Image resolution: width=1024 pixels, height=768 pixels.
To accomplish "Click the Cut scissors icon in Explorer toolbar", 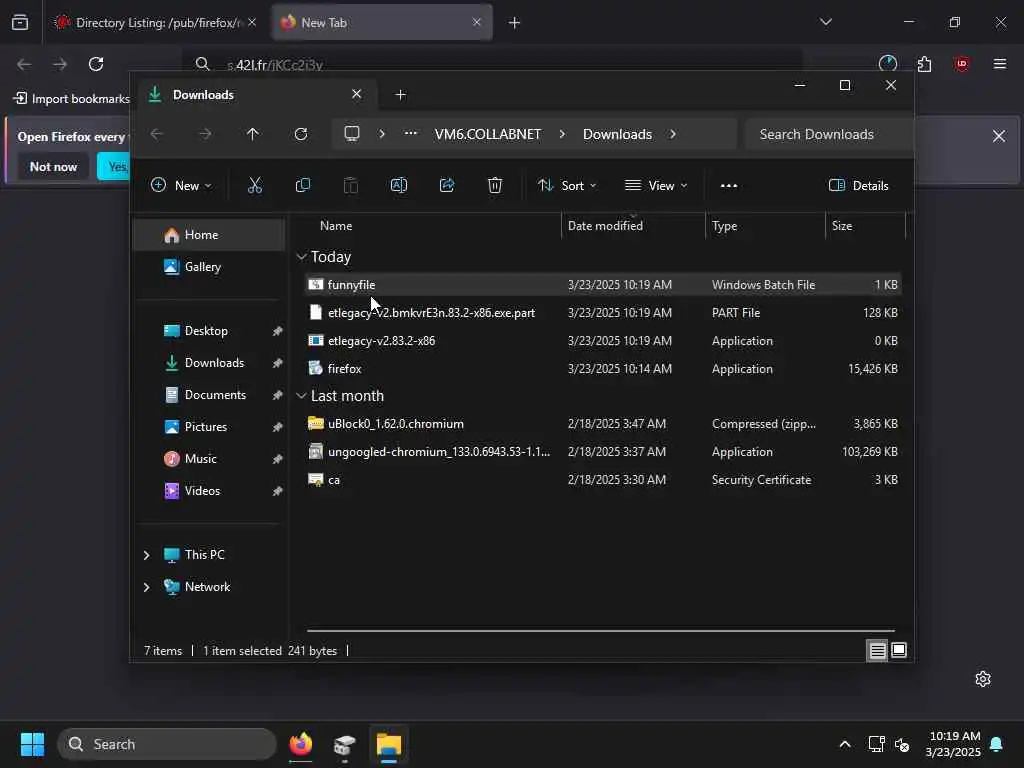I will [255, 185].
